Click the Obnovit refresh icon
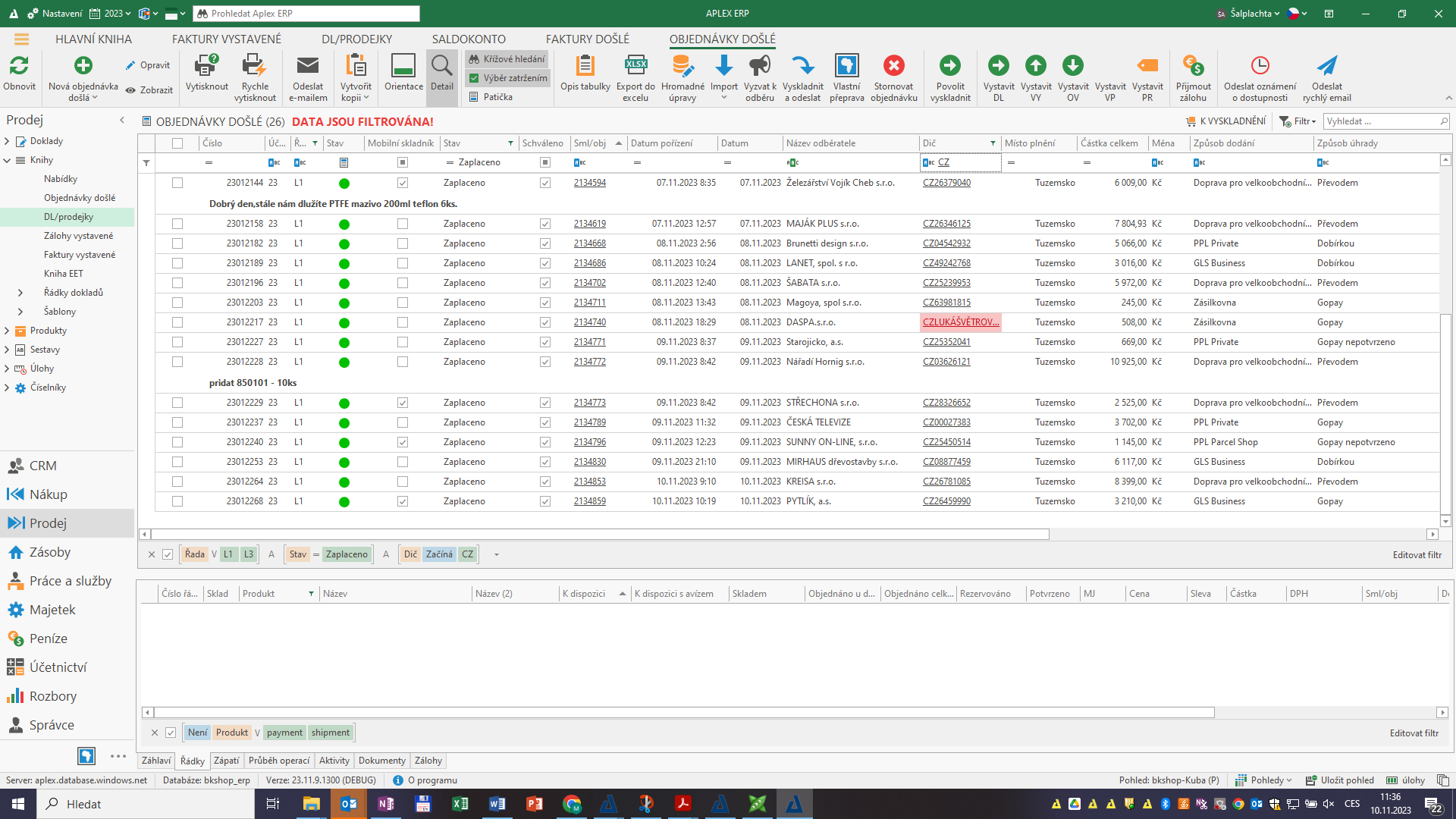 [19, 67]
